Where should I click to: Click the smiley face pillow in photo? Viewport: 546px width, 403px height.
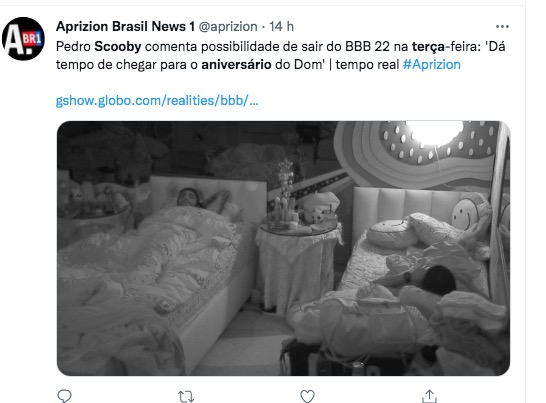[x=466, y=214]
